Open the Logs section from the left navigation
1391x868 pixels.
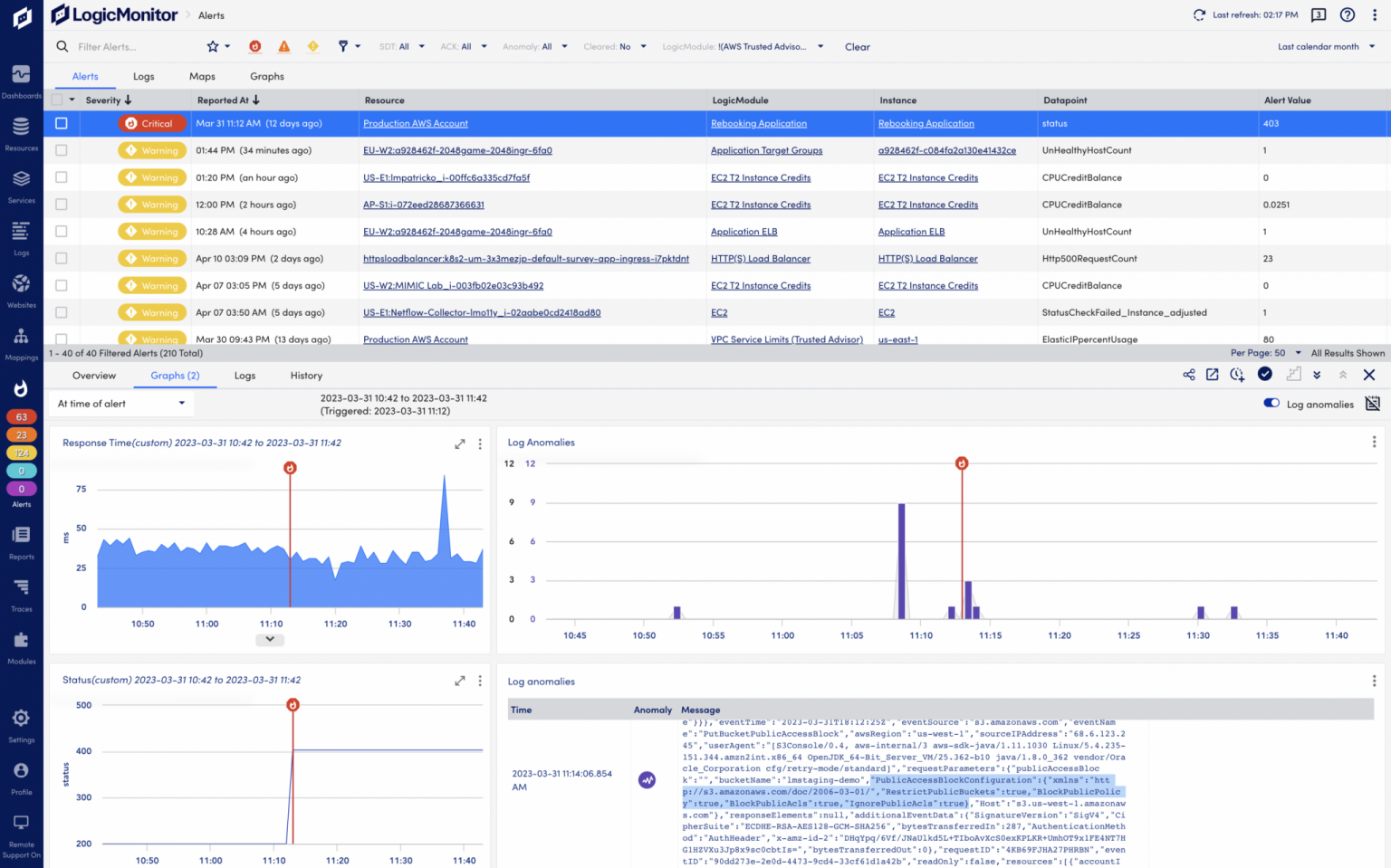21,236
